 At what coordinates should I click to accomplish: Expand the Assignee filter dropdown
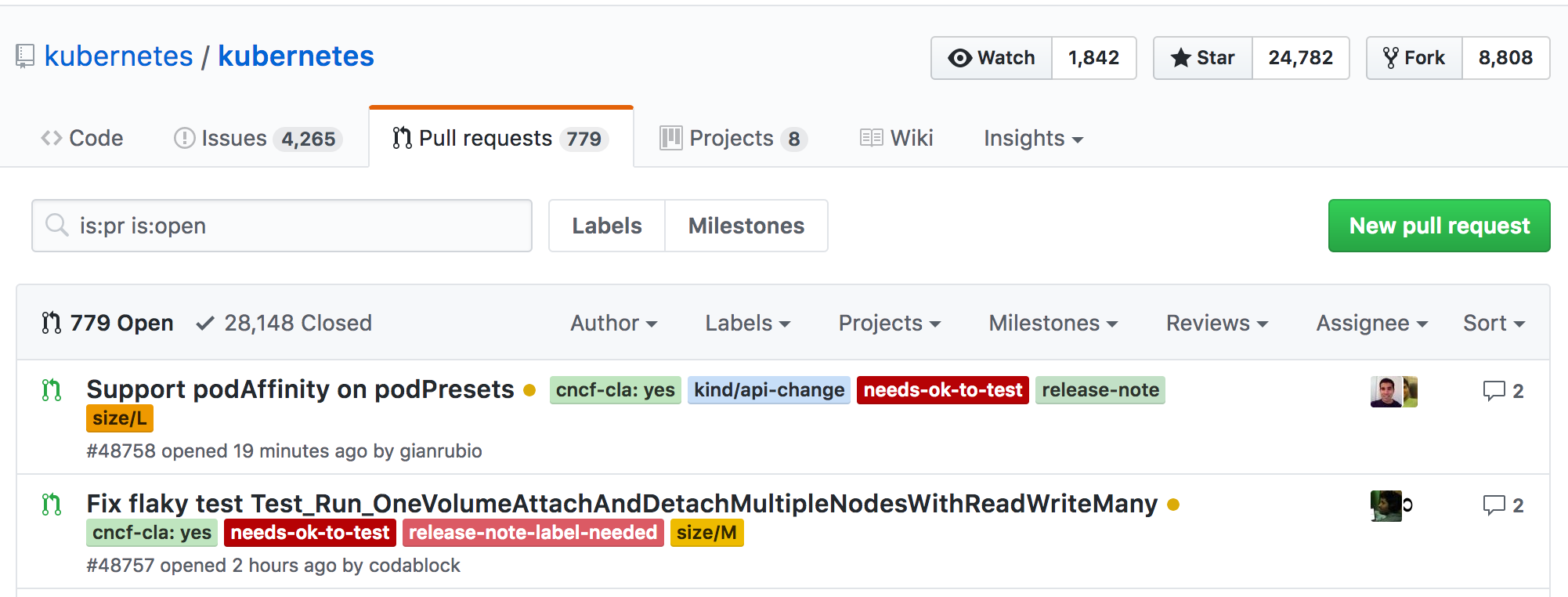[1372, 323]
